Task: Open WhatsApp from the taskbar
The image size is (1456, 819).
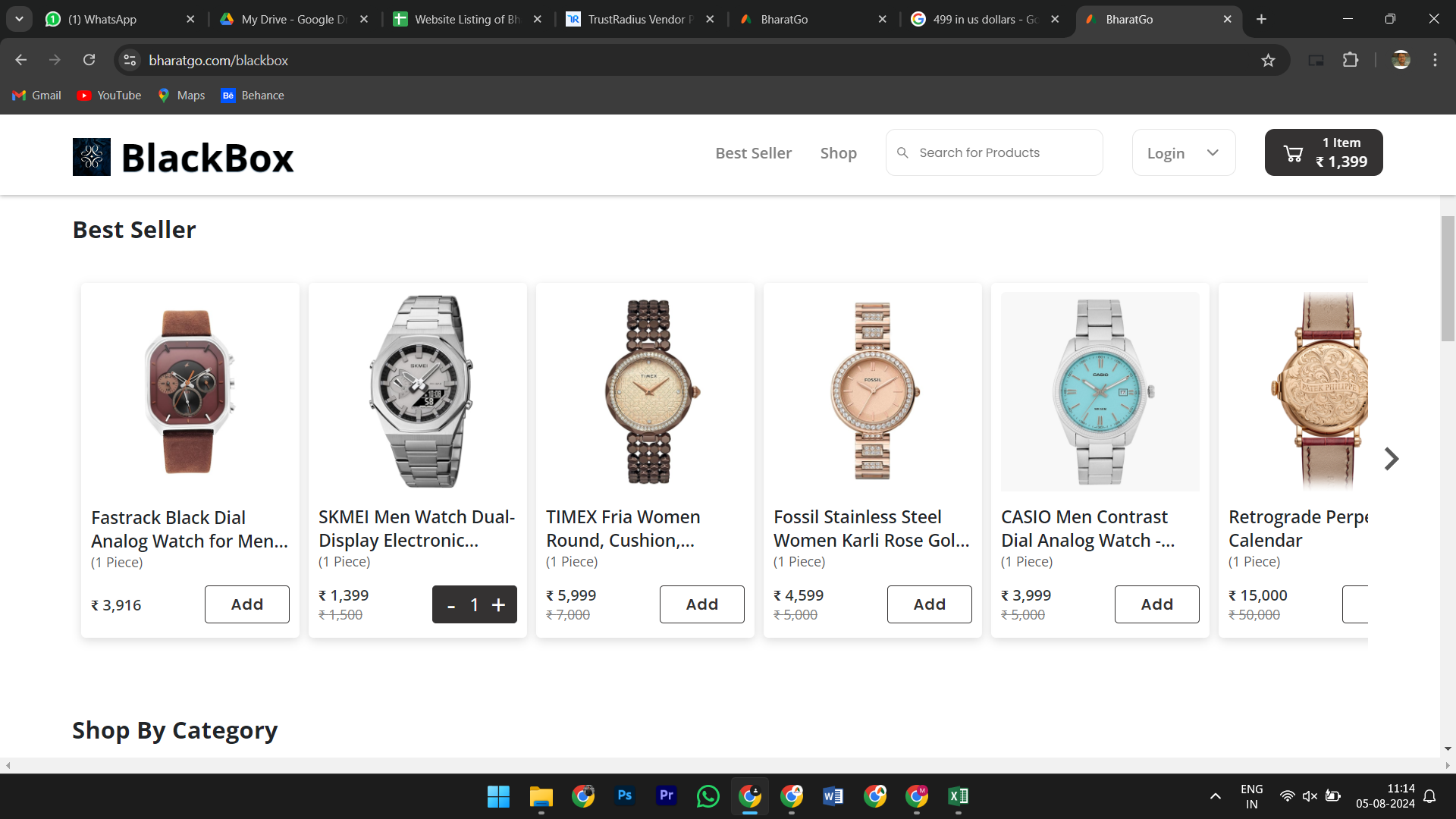Action: [x=708, y=795]
